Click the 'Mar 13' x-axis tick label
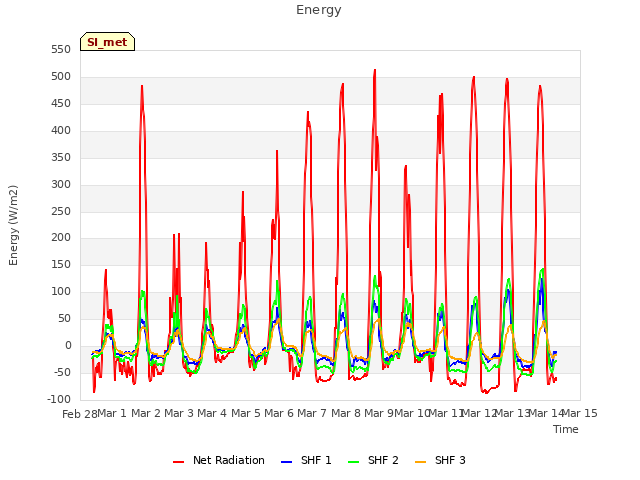Screen dimensions: 640x480 click(512, 413)
